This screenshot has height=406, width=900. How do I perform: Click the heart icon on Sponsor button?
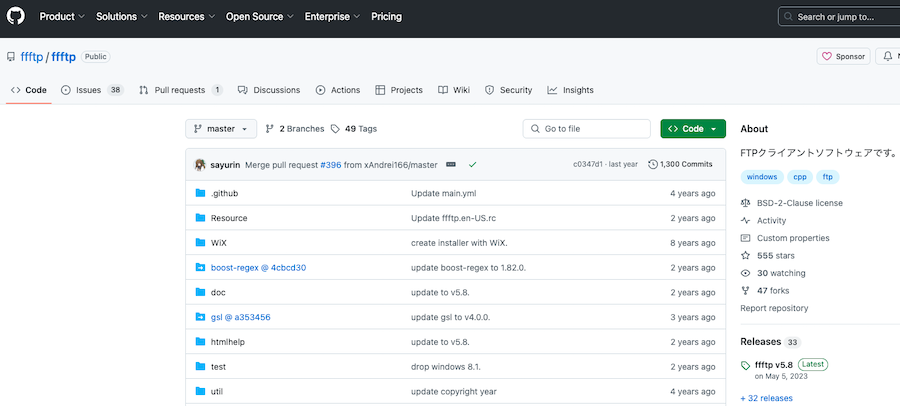(x=827, y=56)
